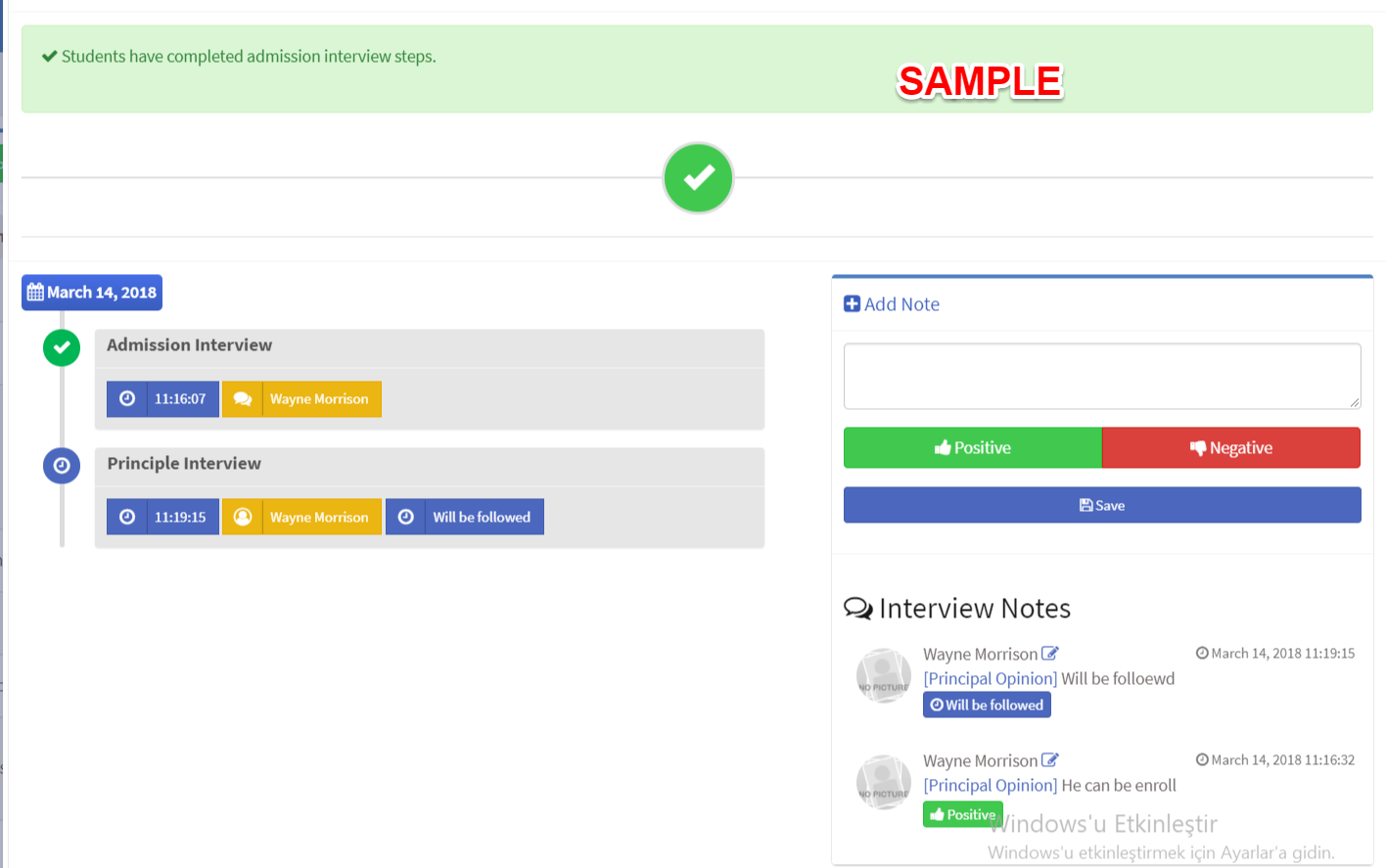Click the green check icon beside Admission Interview

[62, 347]
